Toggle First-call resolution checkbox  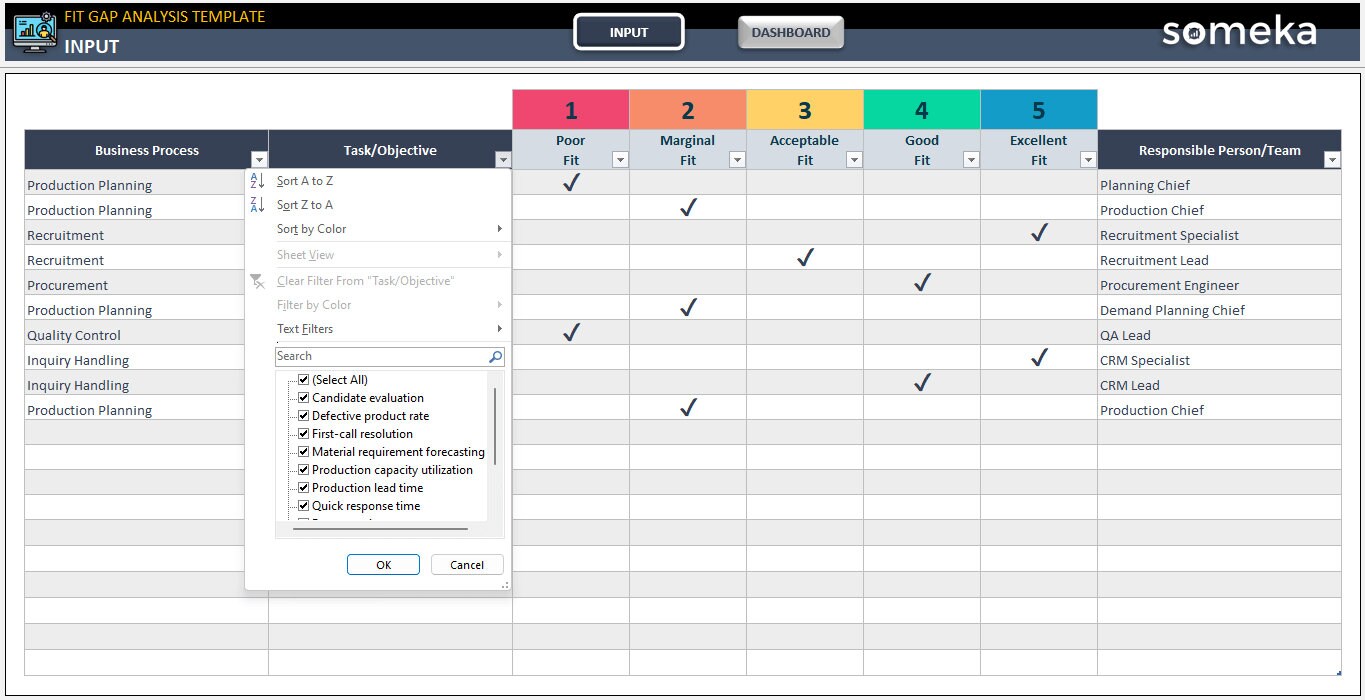(x=304, y=434)
